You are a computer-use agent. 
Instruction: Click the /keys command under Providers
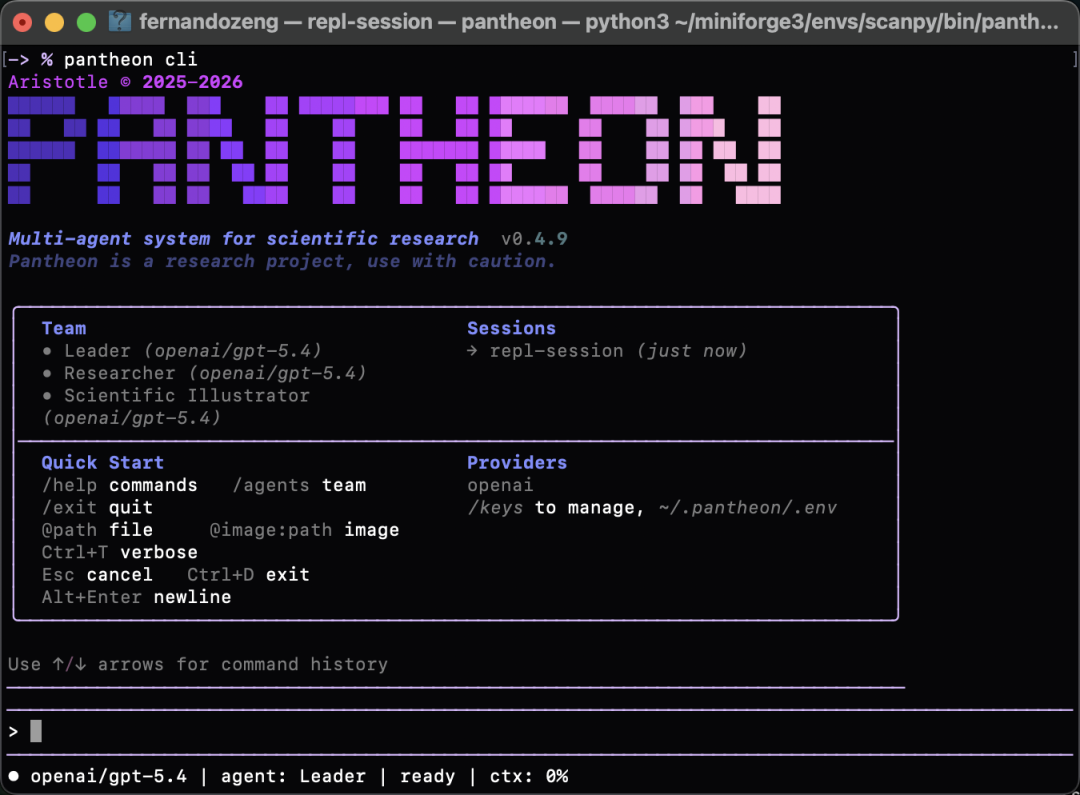495,508
